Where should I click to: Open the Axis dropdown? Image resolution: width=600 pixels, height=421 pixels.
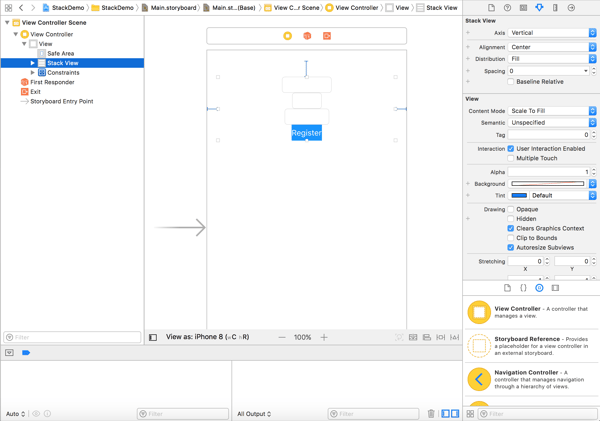552,33
